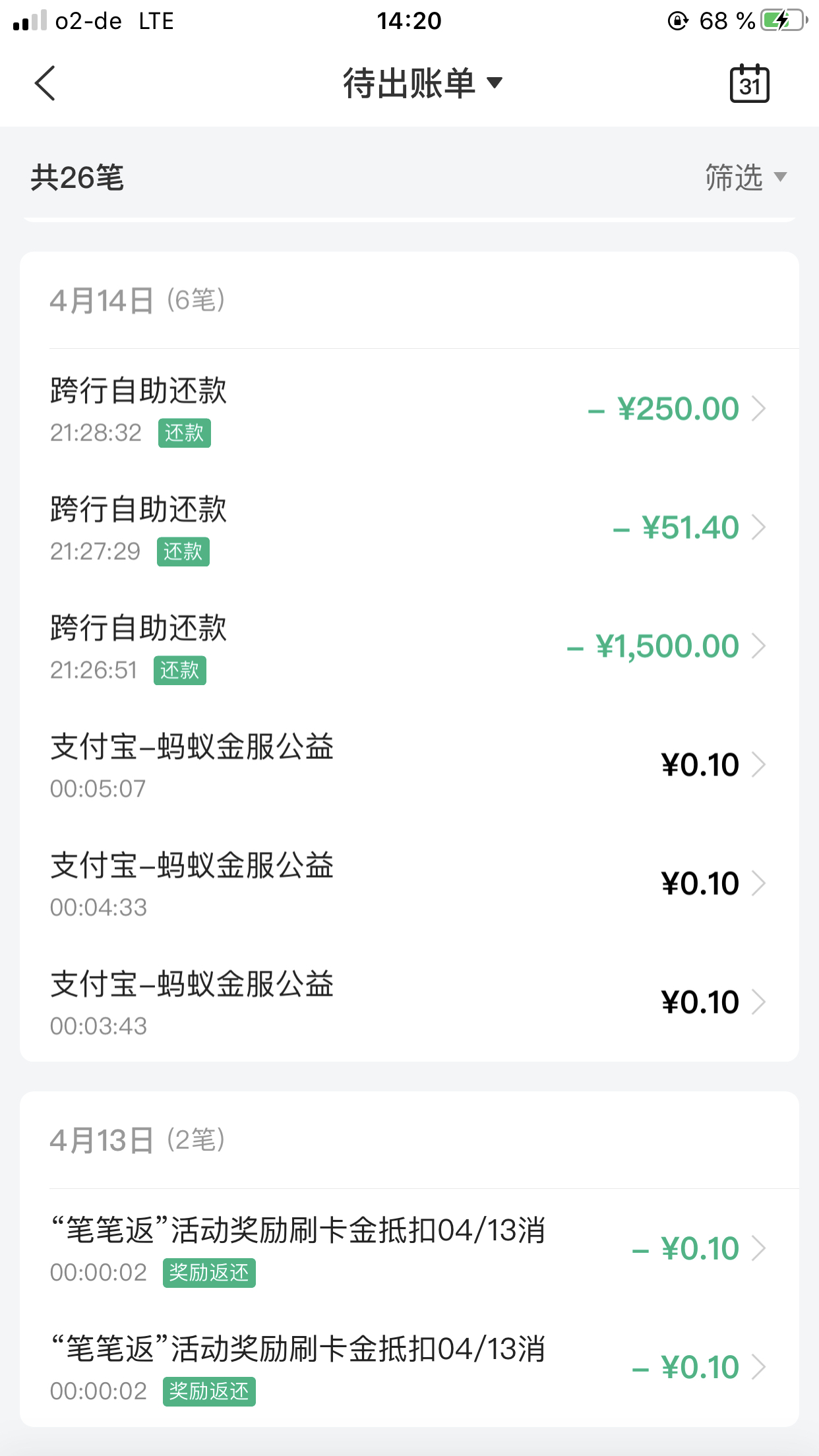Open 支付宝-蚂蚁金服公益 entry at 00:05:07

409,766
